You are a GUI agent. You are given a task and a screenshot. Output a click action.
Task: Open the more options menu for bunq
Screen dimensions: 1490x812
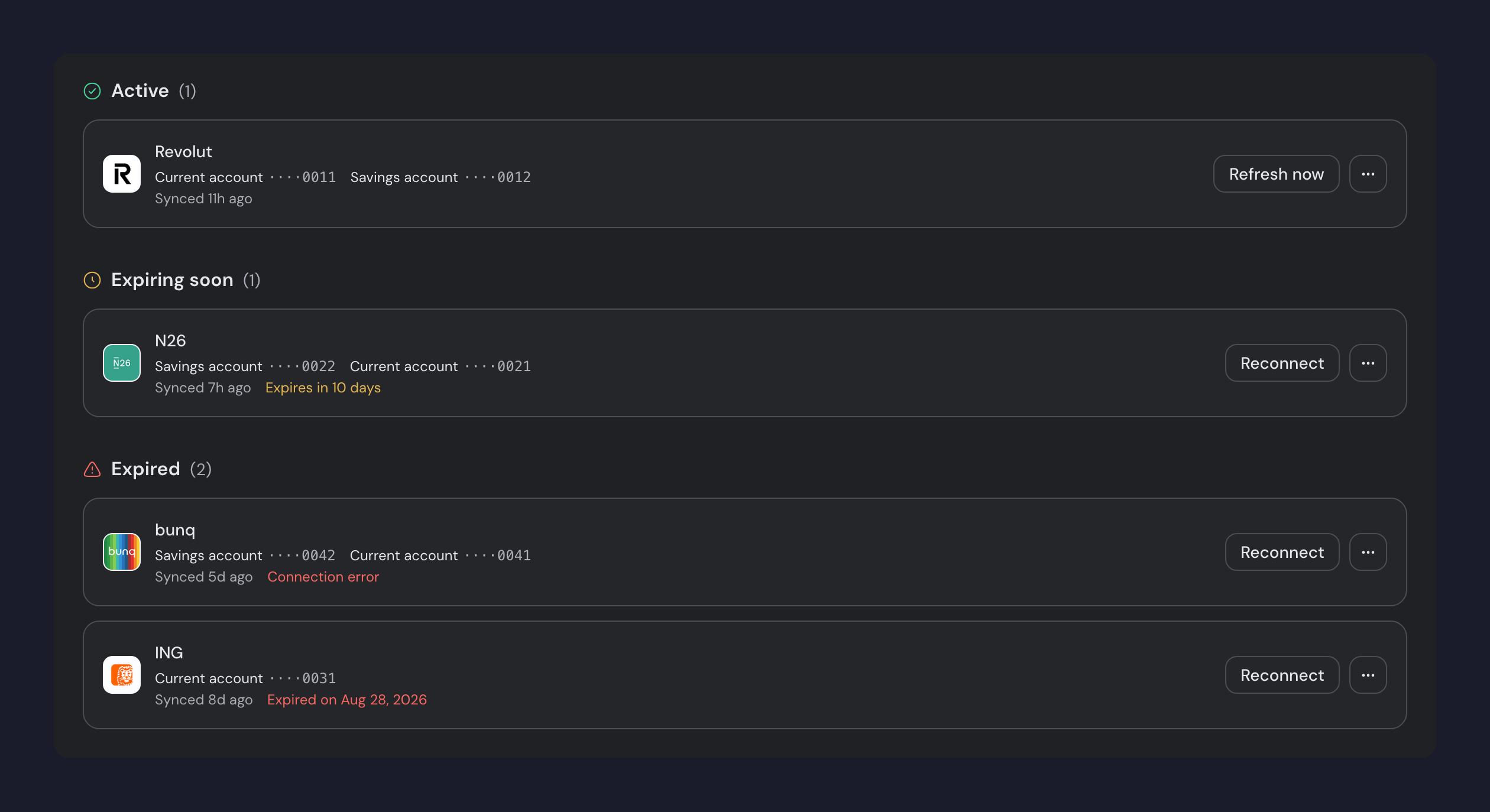1368,552
